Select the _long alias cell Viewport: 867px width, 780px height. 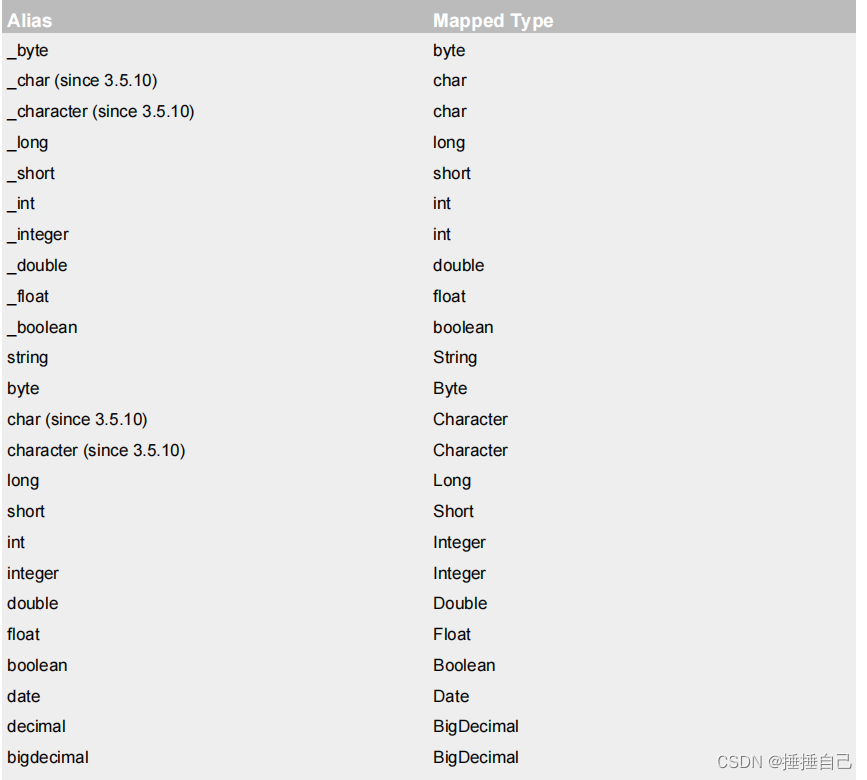[x=28, y=142]
